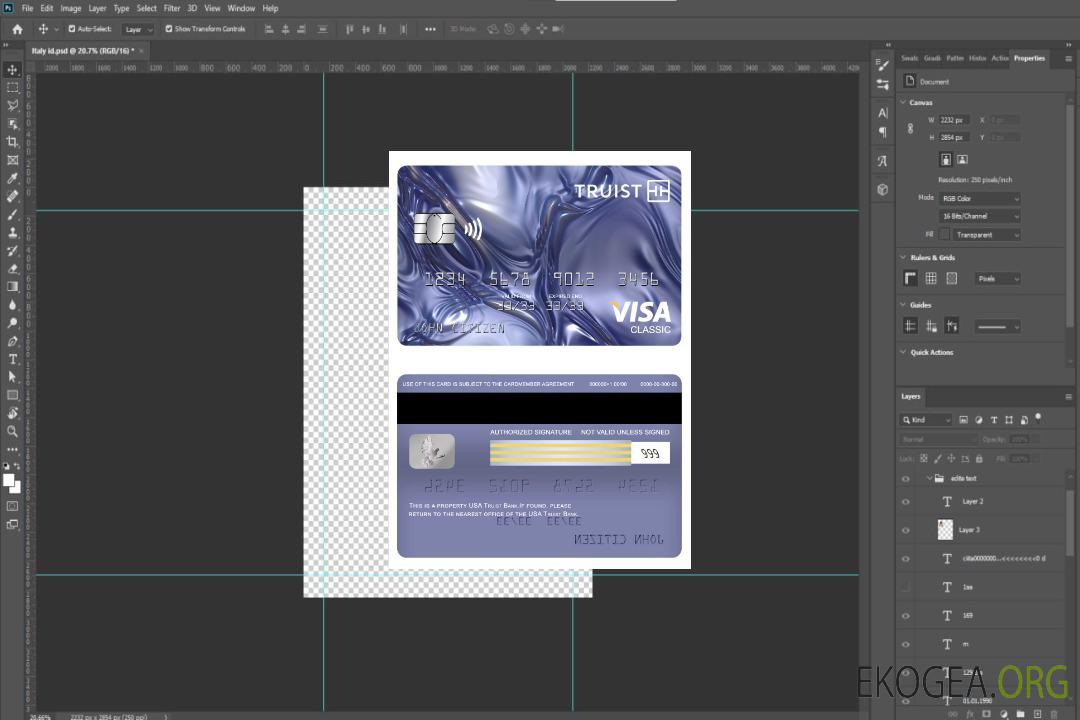
Task: Filter layers by type (T) icon
Action: tap(994, 420)
